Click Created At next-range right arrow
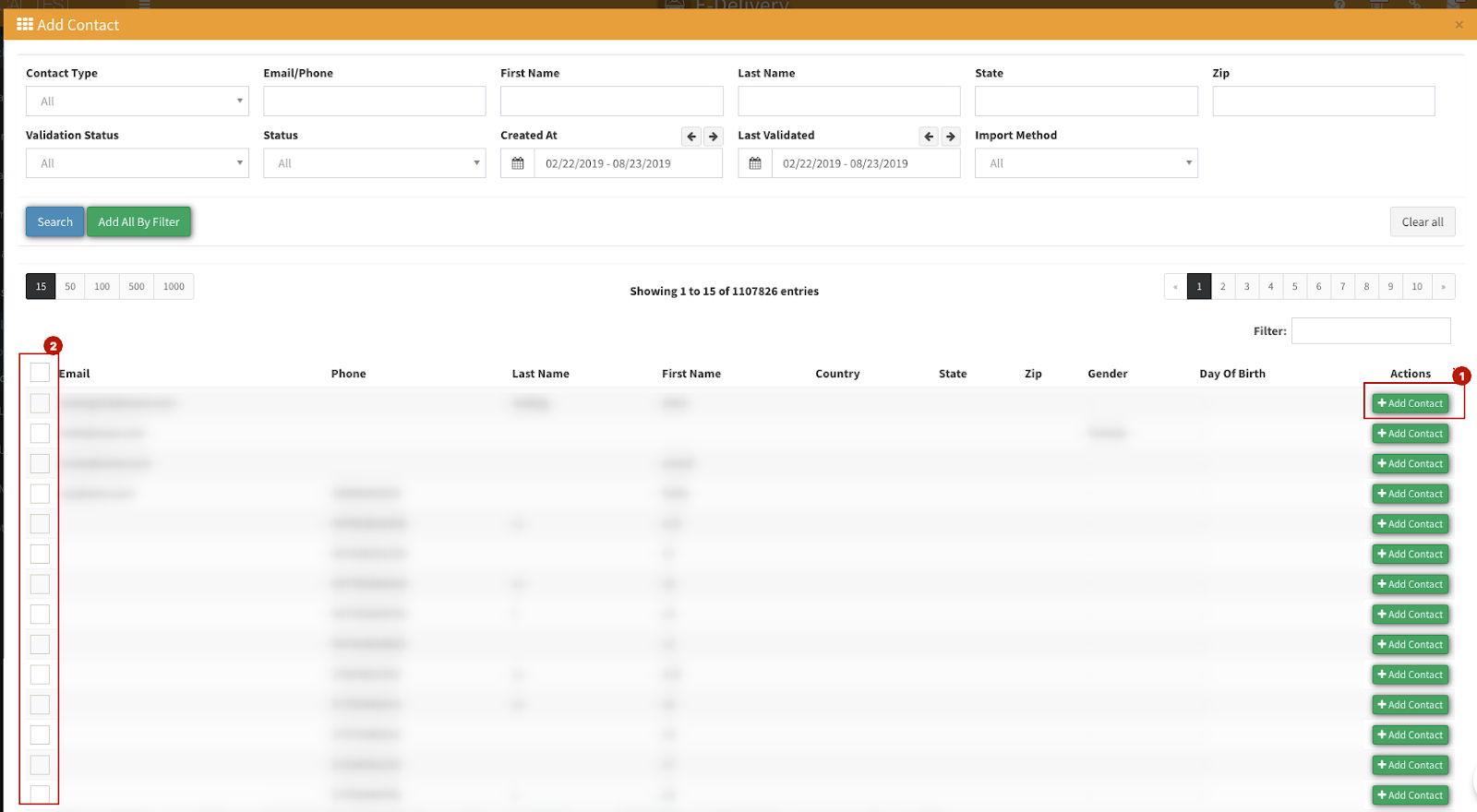Viewport: 1477px width, 812px height. click(x=713, y=137)
